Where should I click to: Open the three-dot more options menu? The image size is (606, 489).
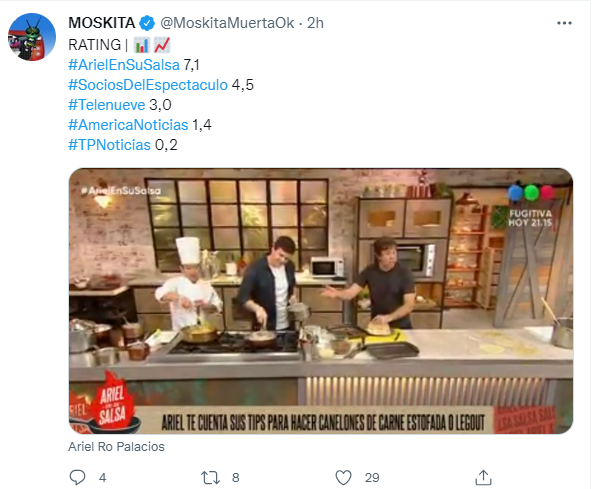tap(564, 23)
